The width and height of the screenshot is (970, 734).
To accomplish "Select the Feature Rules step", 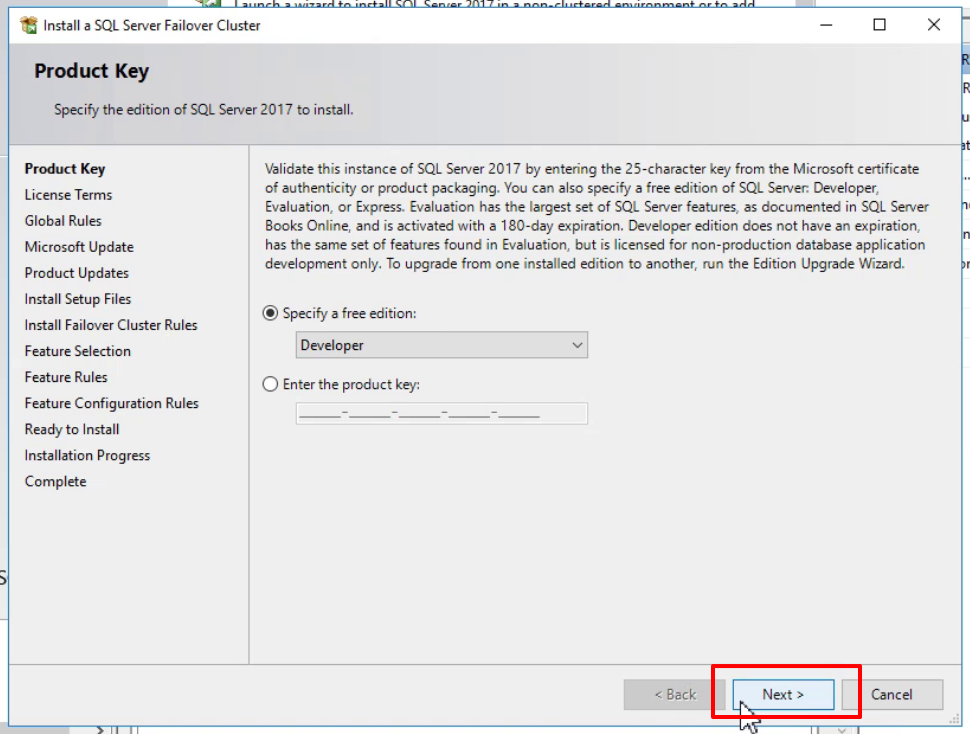I will coord(66,377).
